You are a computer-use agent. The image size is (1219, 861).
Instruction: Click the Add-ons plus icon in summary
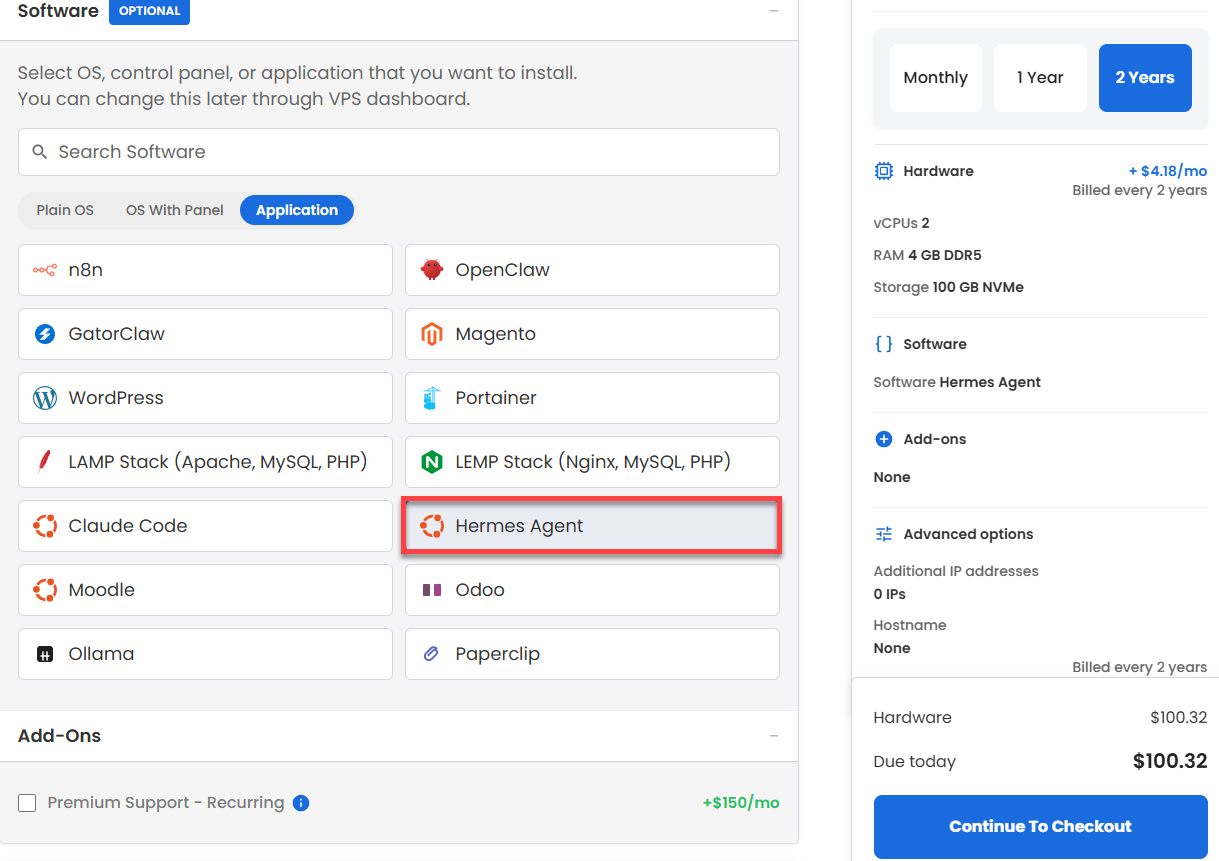(x=884, y=439)
